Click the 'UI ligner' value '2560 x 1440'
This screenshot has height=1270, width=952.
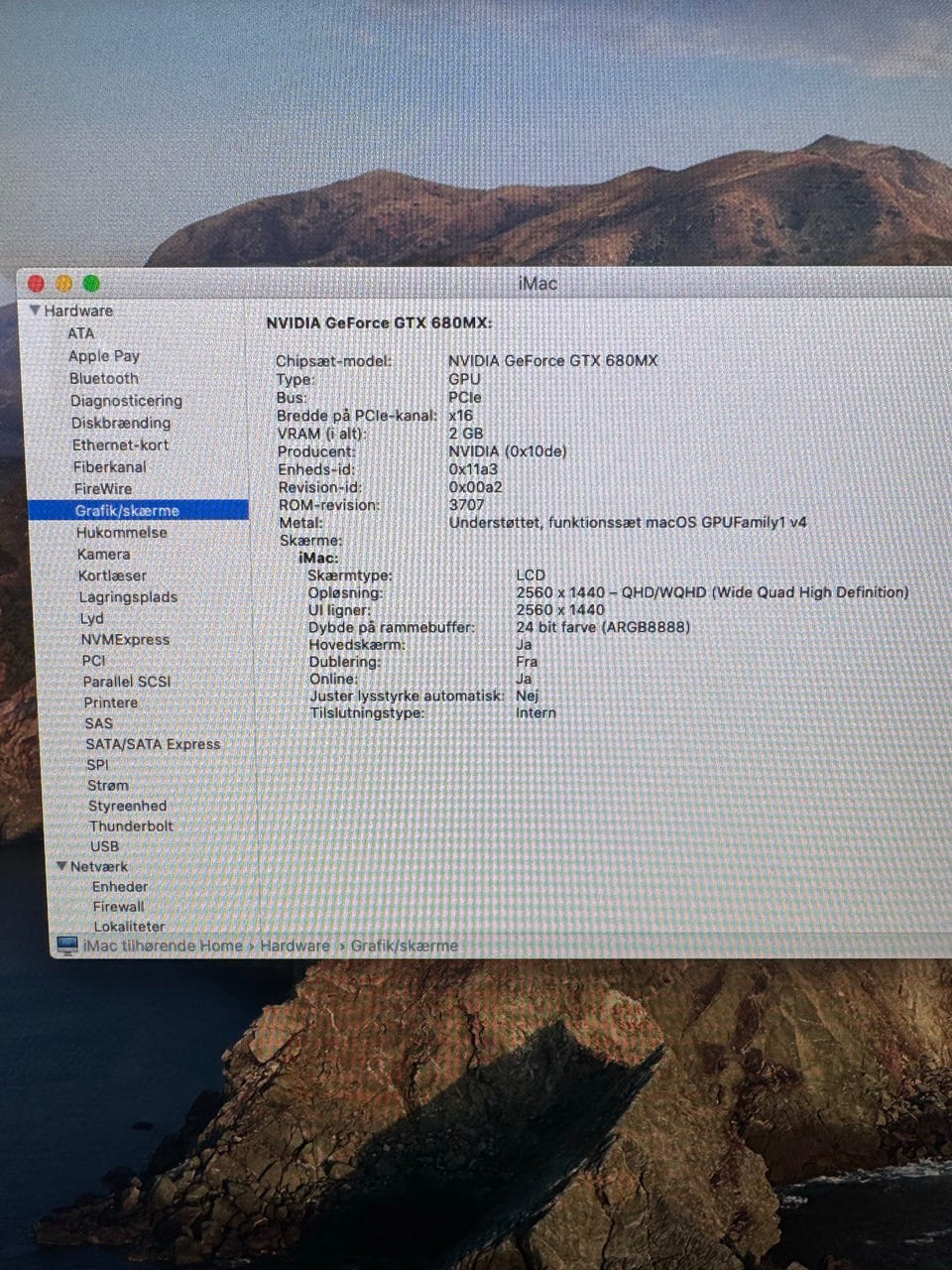560,610
